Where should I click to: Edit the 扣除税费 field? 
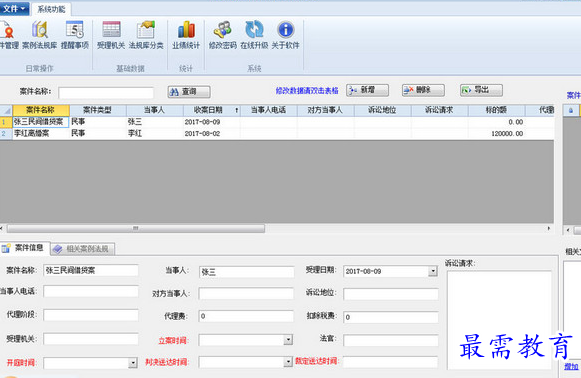point(391,317)
